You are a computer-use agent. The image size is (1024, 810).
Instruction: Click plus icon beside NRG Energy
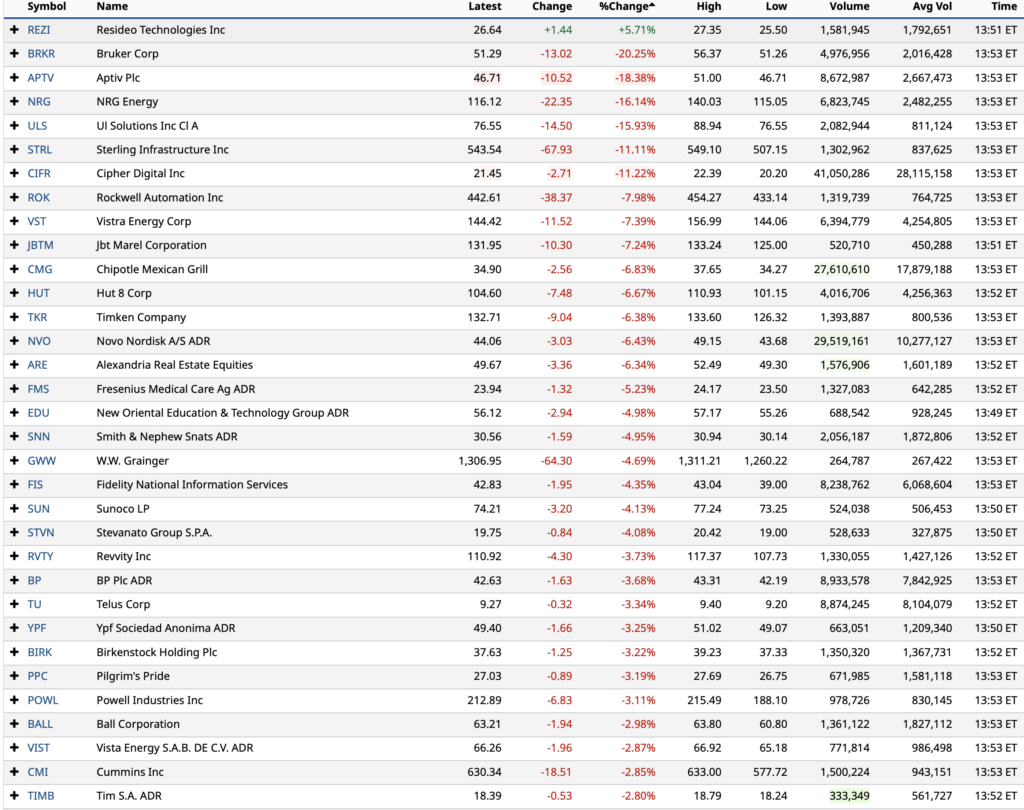[x=14, y=102]
